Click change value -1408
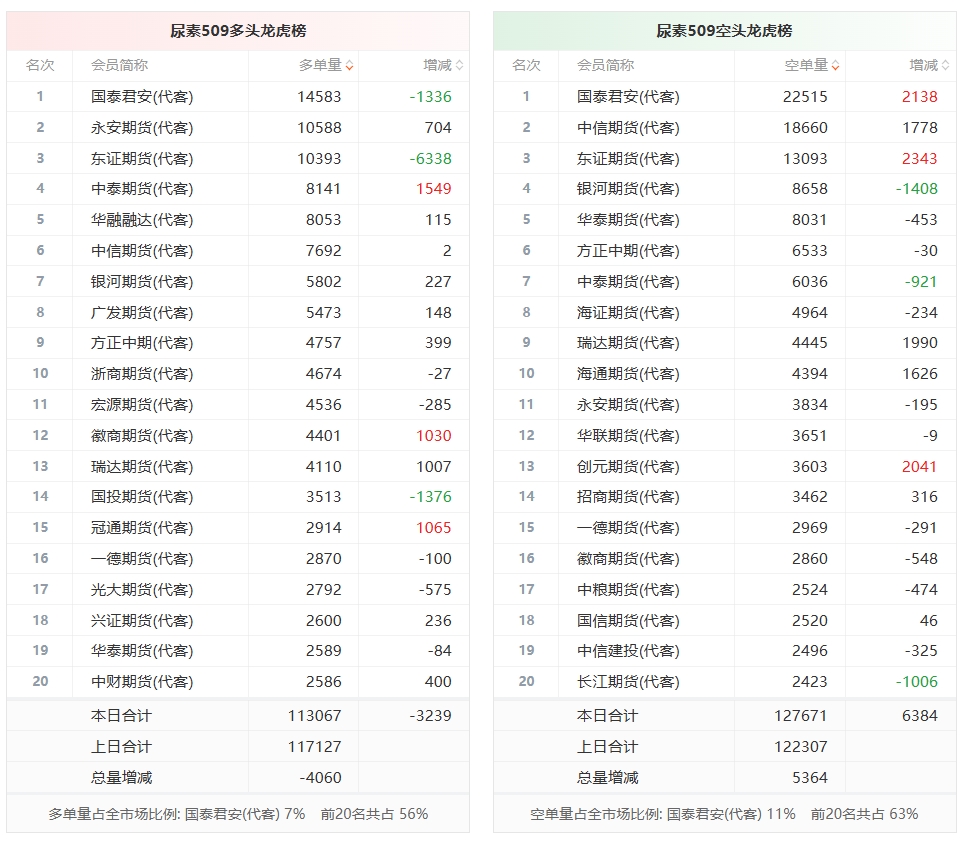Screen dimensions: 967x845 (x=916, y=189)
